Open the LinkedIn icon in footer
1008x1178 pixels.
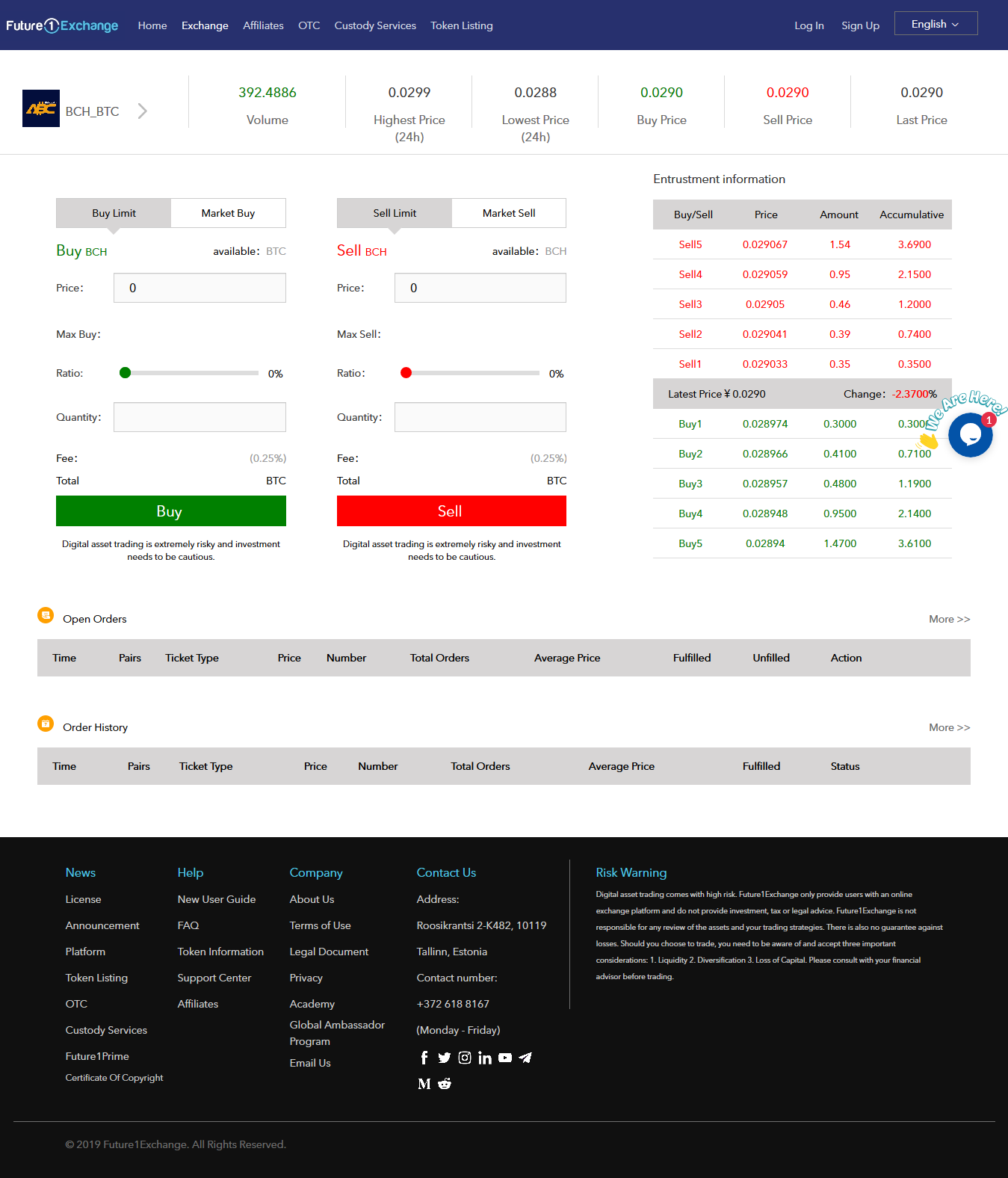[x=485, y=1058]
